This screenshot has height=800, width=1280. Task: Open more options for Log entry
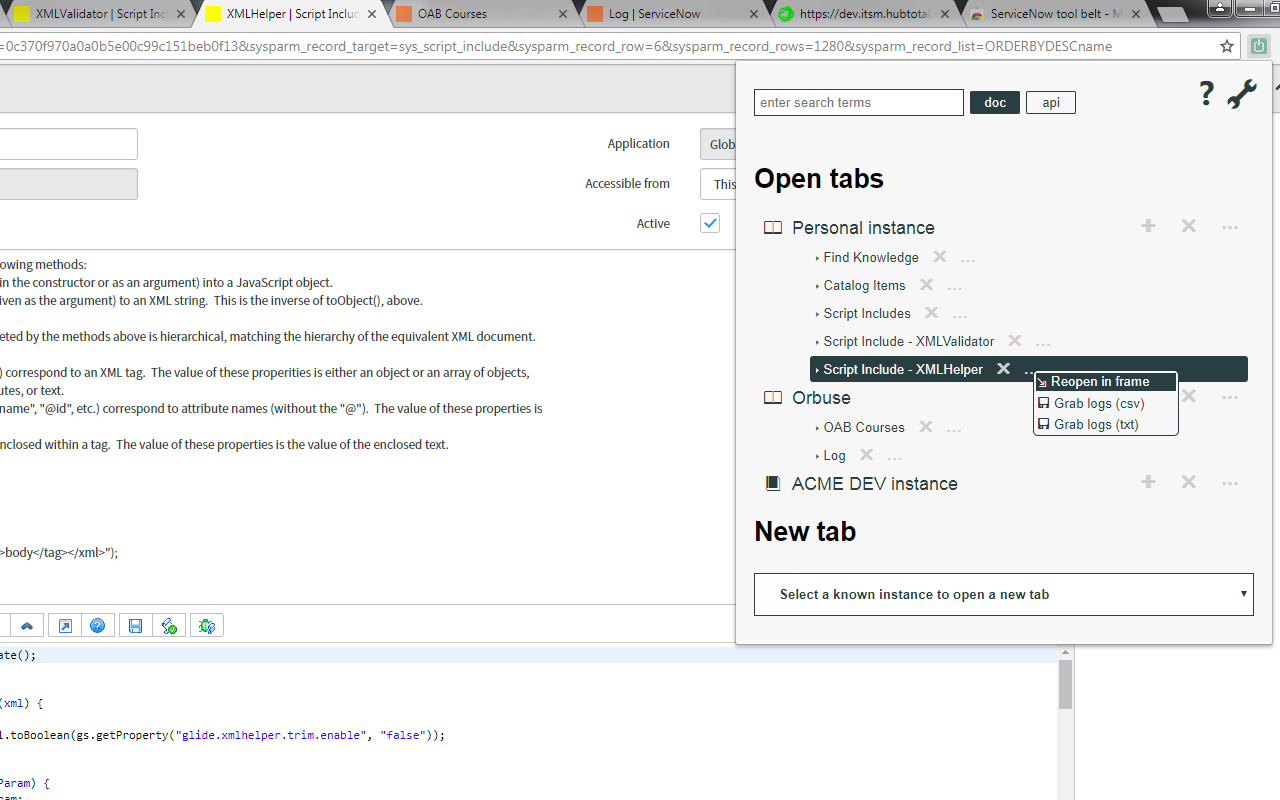[896, 457]
